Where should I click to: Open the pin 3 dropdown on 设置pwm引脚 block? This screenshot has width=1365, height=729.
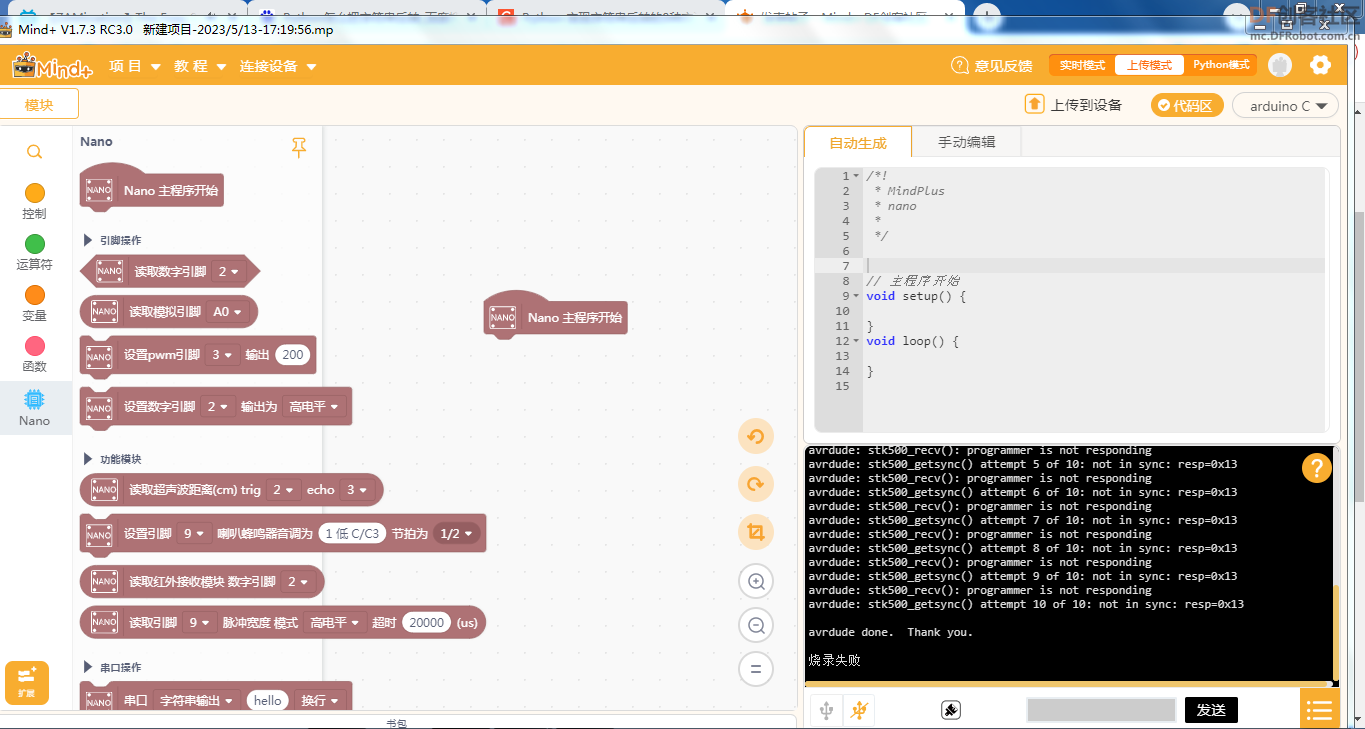point(222,355)
